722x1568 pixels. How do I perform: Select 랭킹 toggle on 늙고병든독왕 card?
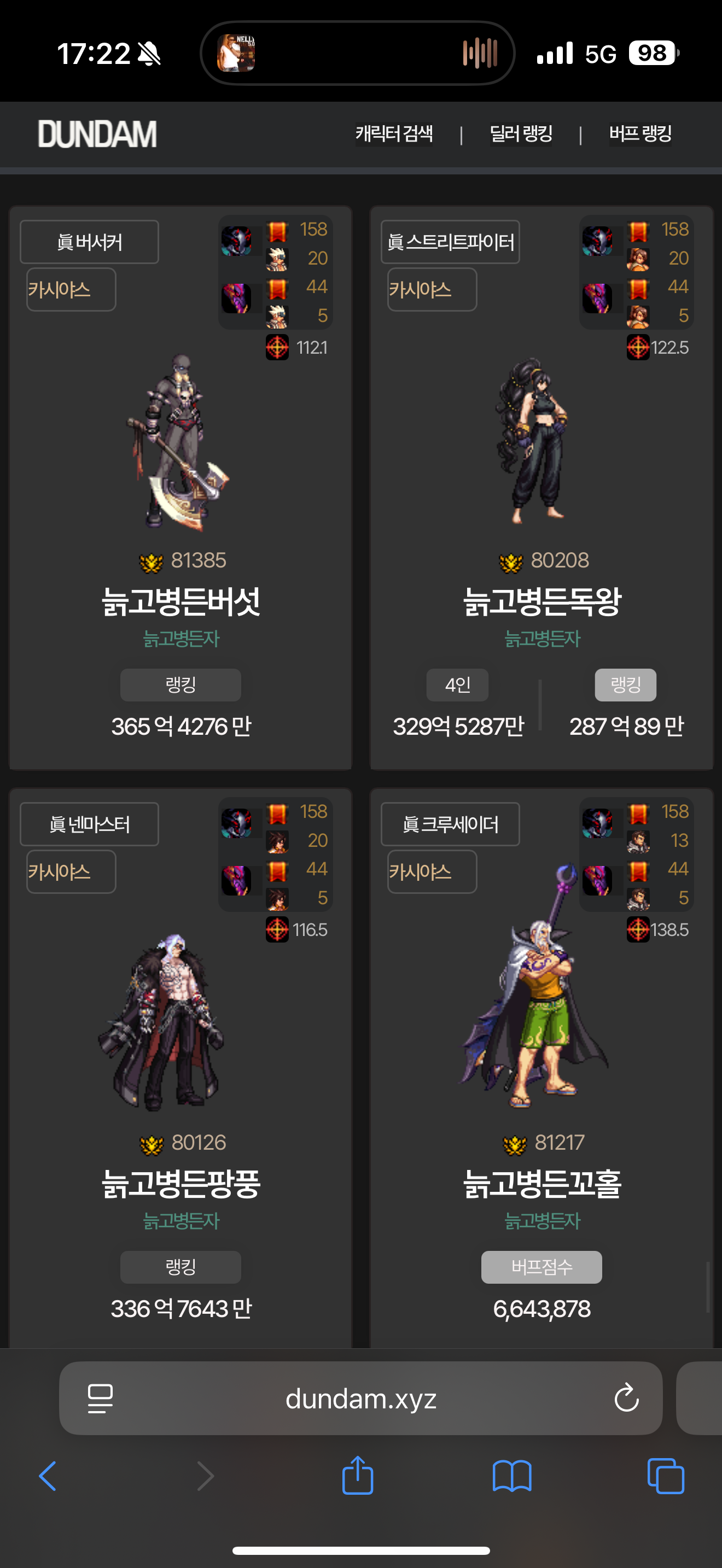coord(626,685)
